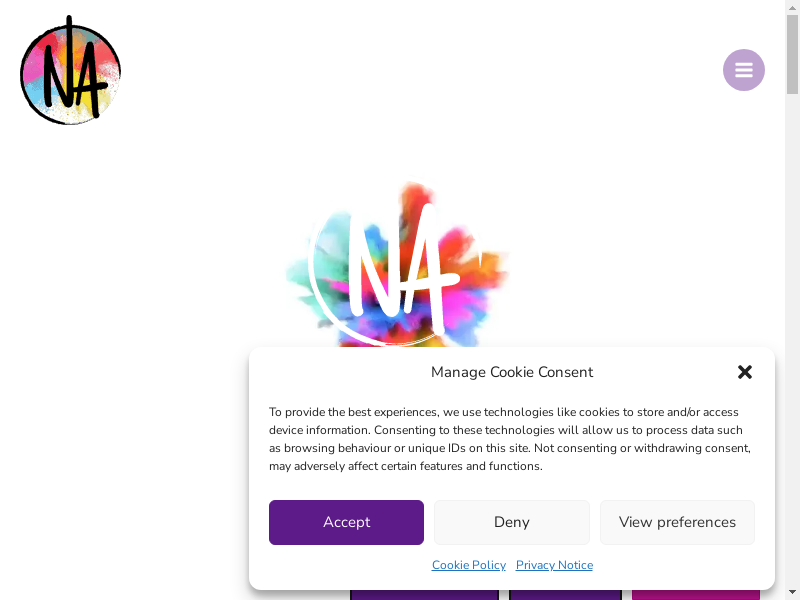Open View preferences for cookies
This screenshot has height=600, width=800.
[x=677, y=522]
